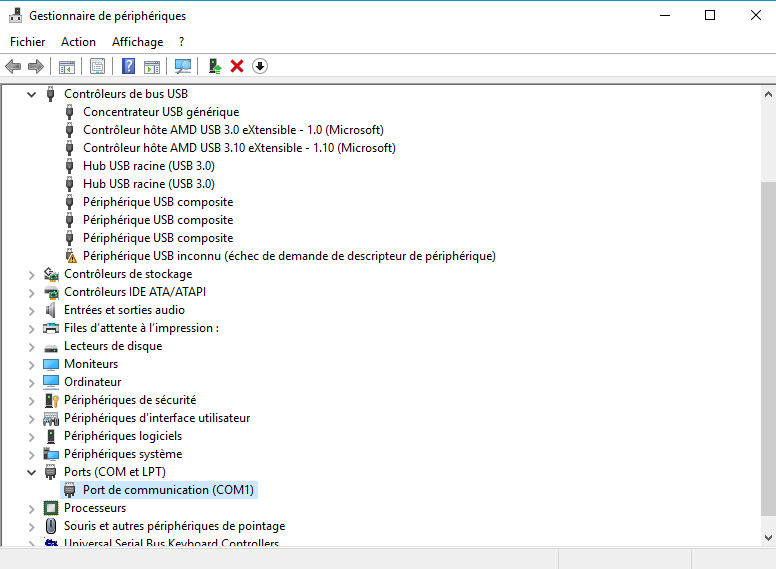Expand the Lecteurs de disque node
This screenshot has width=776, height=569.
pos(32,347)
